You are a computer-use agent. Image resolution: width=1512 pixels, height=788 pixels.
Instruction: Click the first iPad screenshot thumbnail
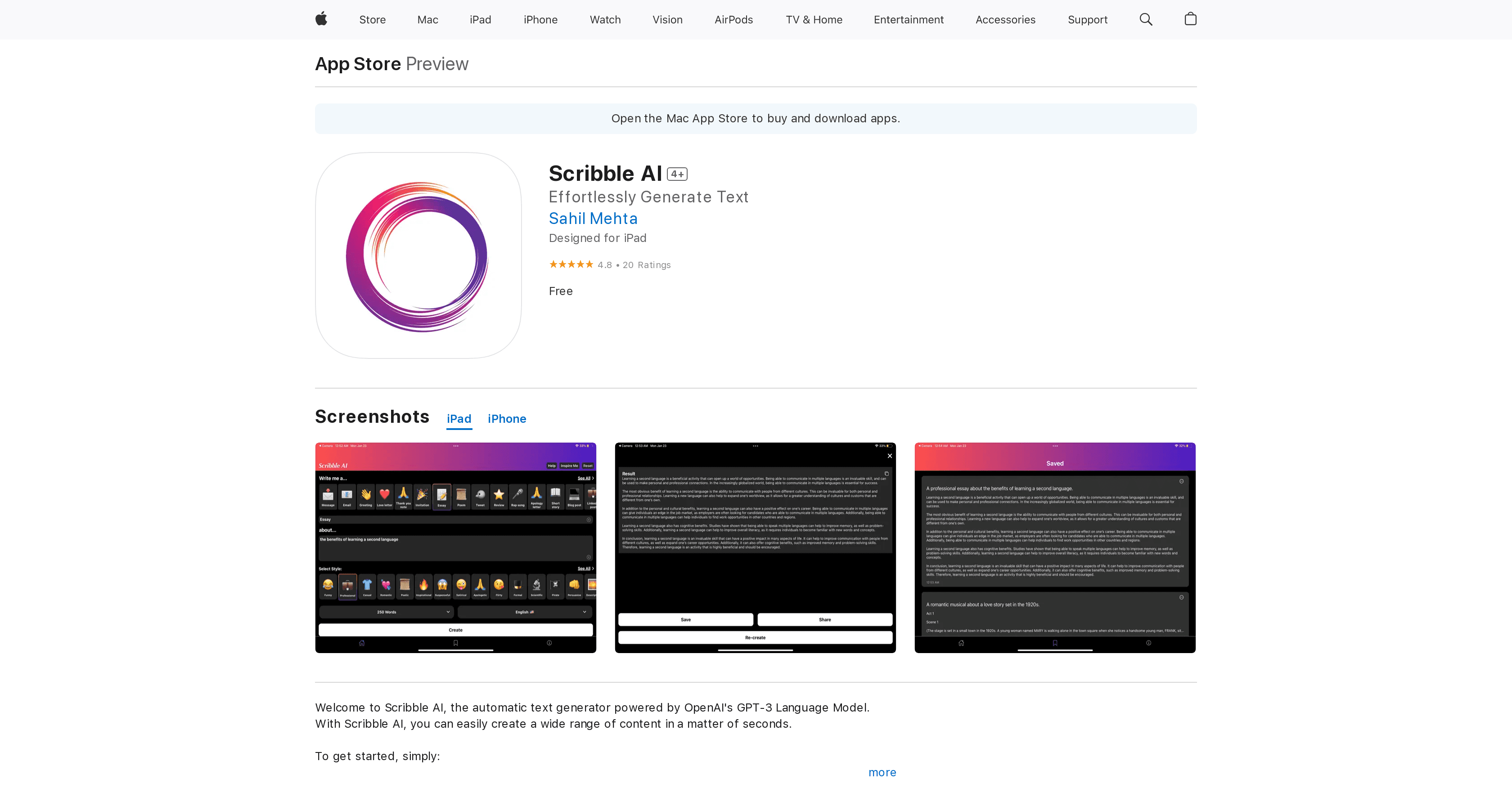point(455,547)
